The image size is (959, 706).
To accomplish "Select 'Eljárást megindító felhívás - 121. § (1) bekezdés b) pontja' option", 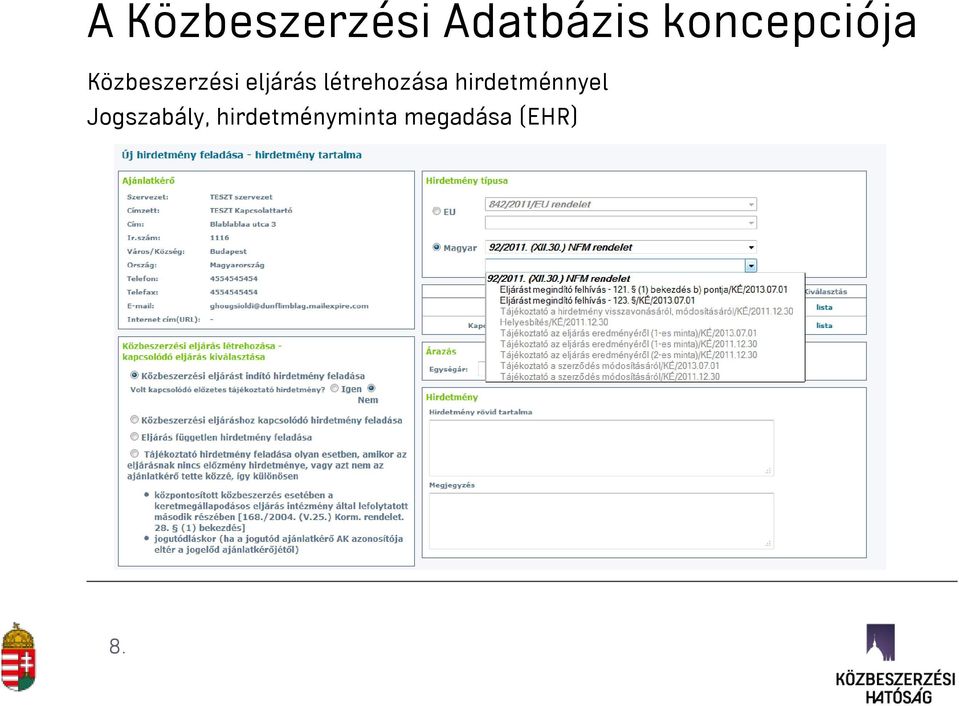I will [x=643, y=289].
